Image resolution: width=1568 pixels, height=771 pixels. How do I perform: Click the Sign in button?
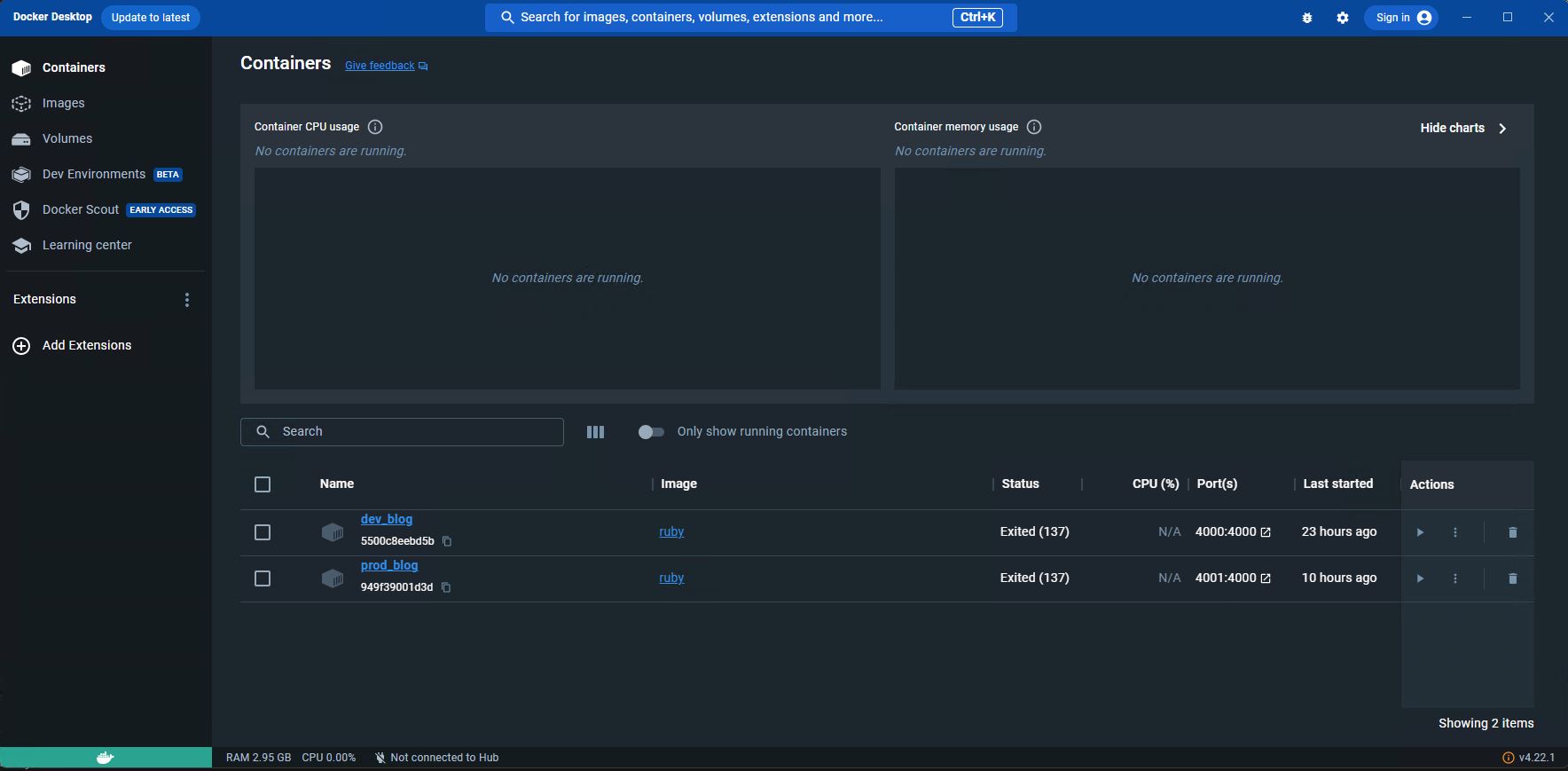(x=1403, y=18)
